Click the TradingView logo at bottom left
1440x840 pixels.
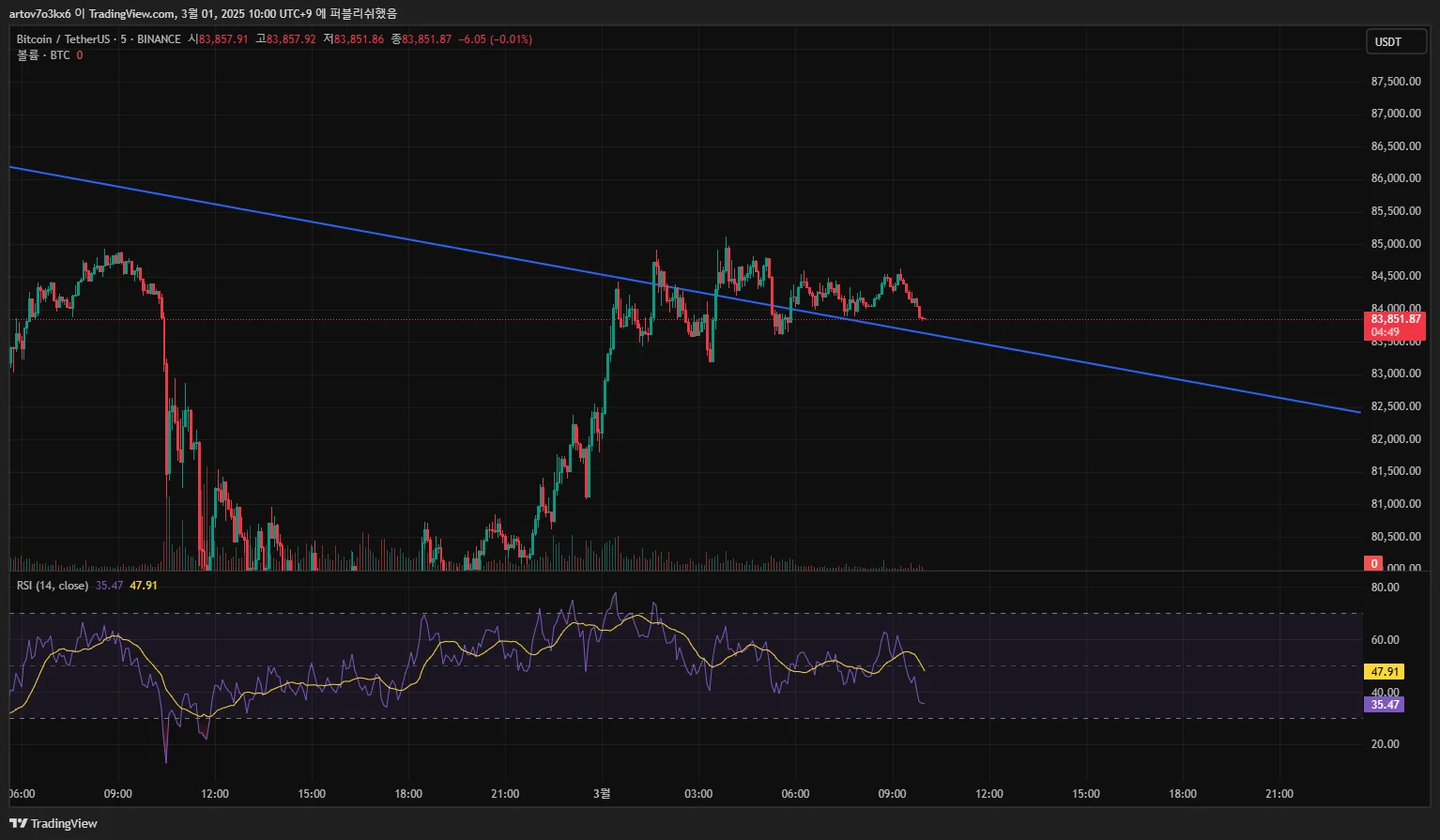(x=54, y=823)
